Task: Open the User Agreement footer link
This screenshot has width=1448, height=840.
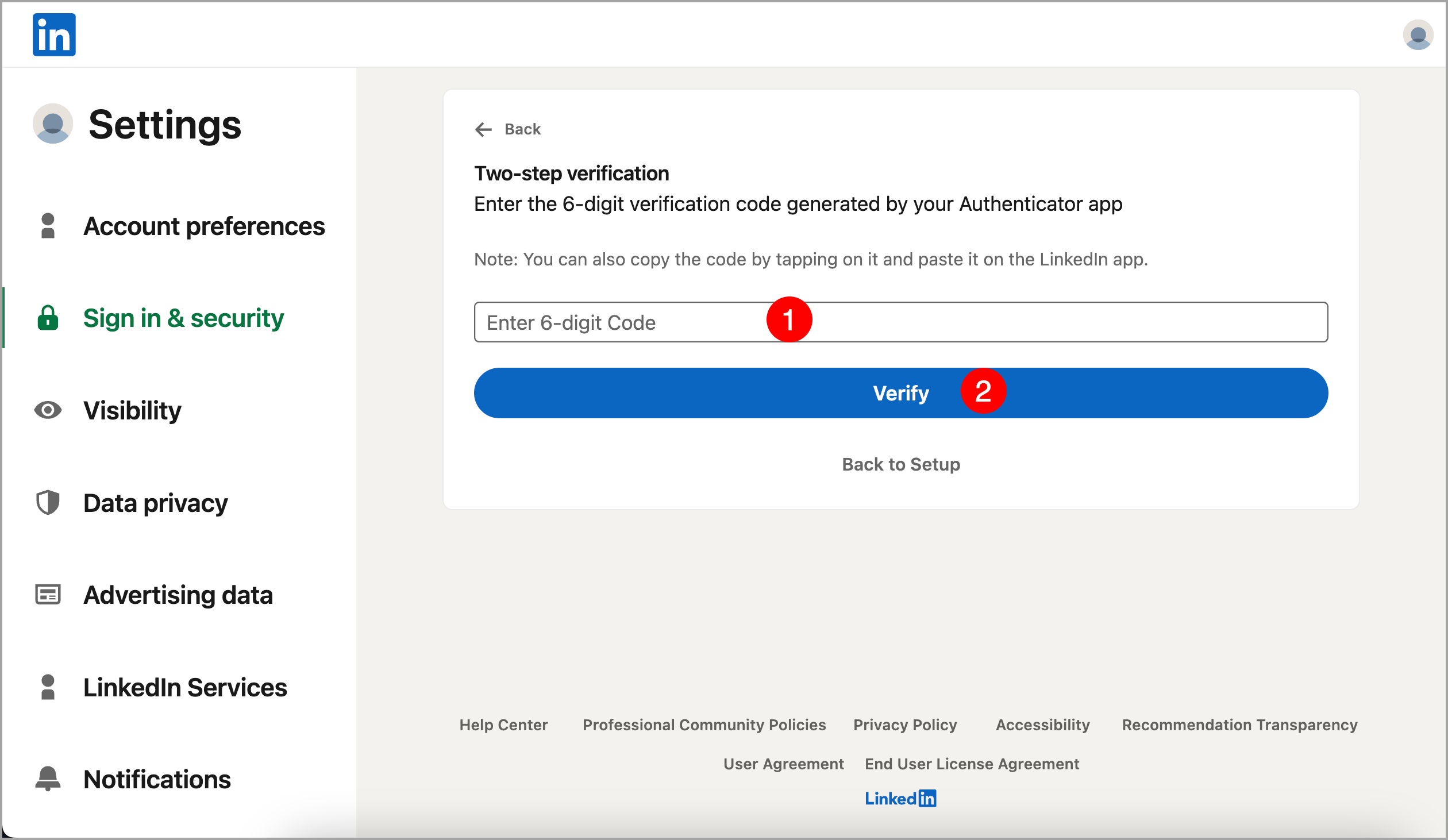Action: 784,764
